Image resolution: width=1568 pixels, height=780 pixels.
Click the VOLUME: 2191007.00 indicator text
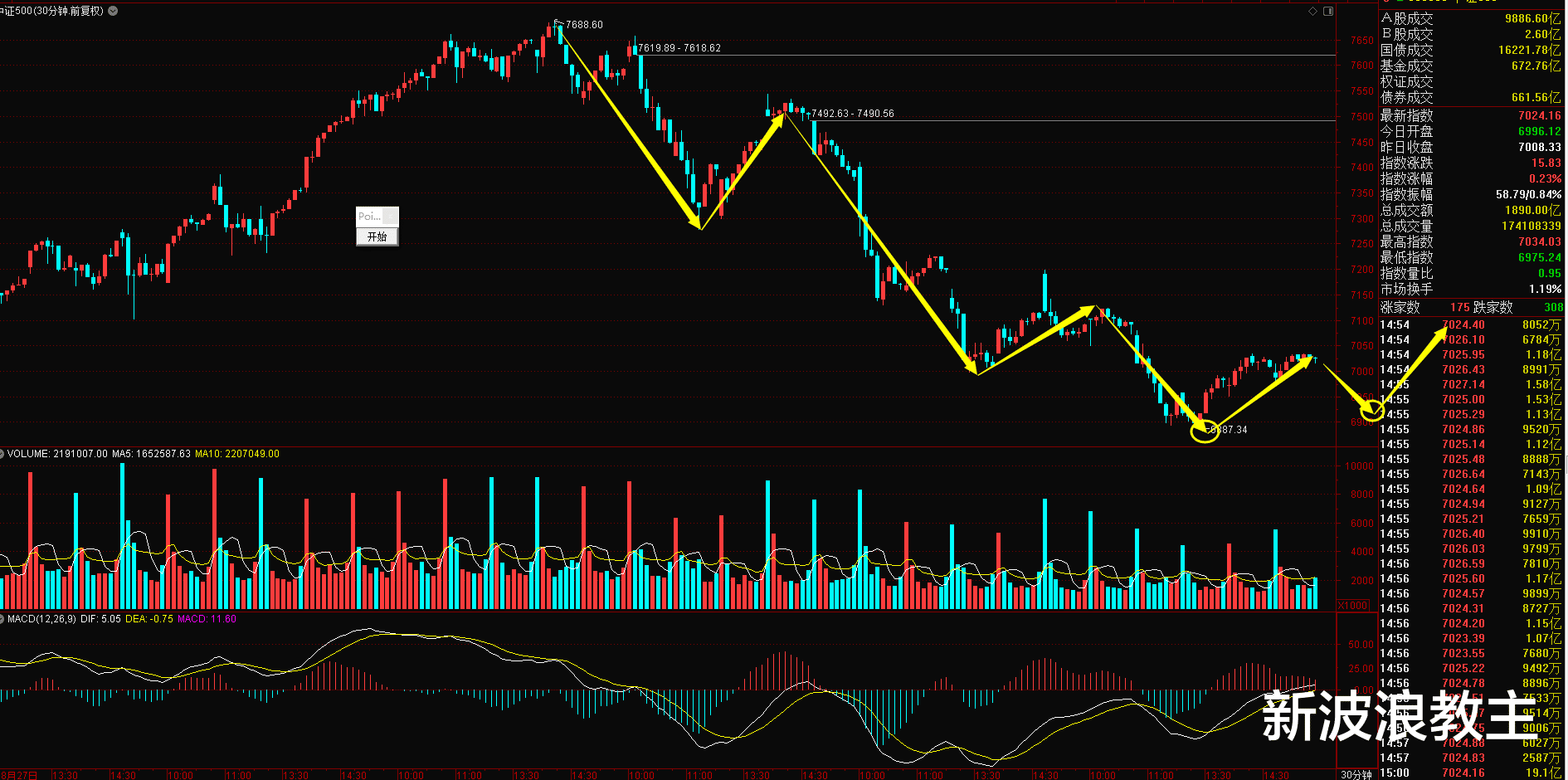(58, 454)
